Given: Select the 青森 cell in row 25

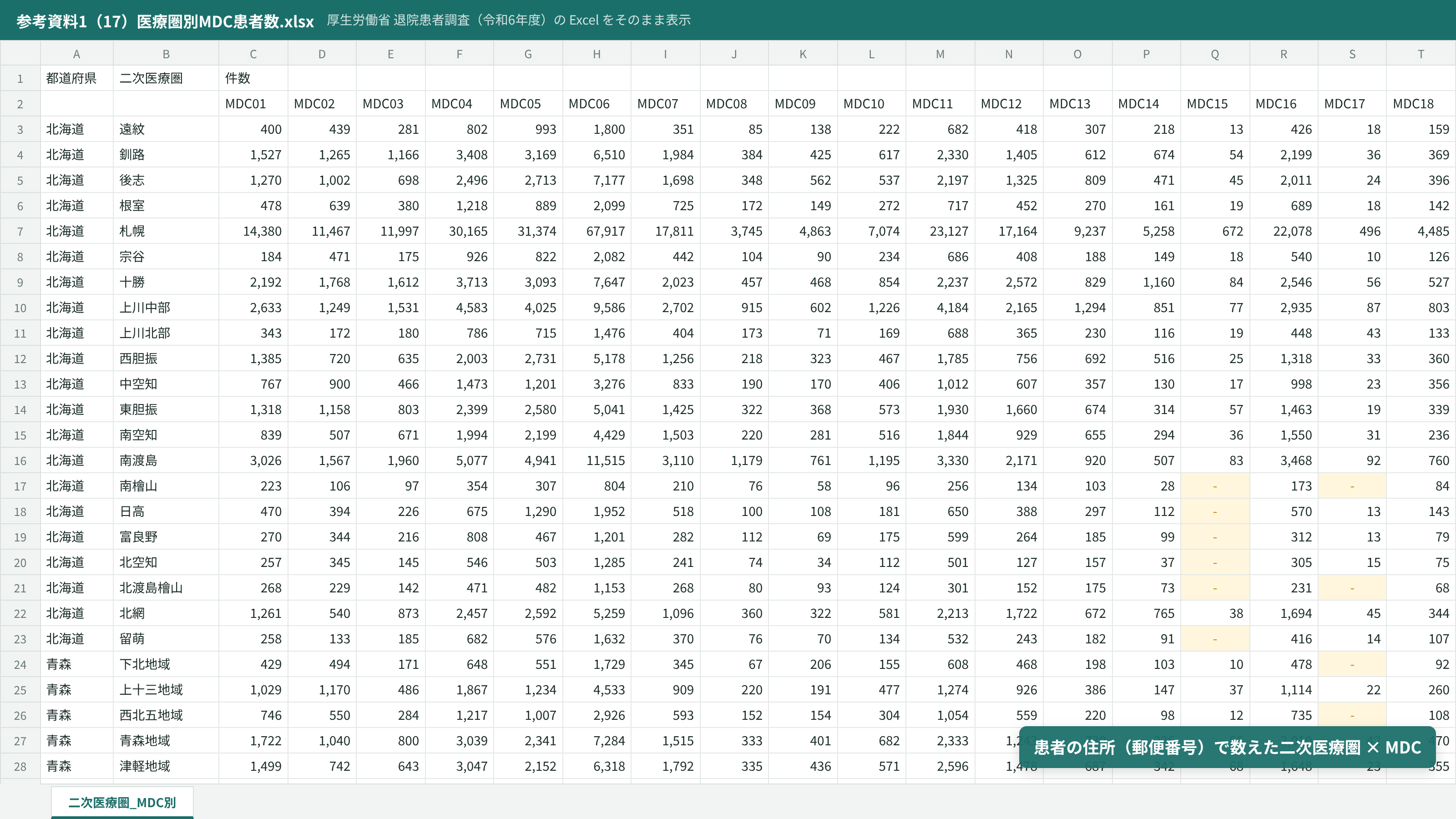Looking at the screenshot, I should [x=77, y=690].
